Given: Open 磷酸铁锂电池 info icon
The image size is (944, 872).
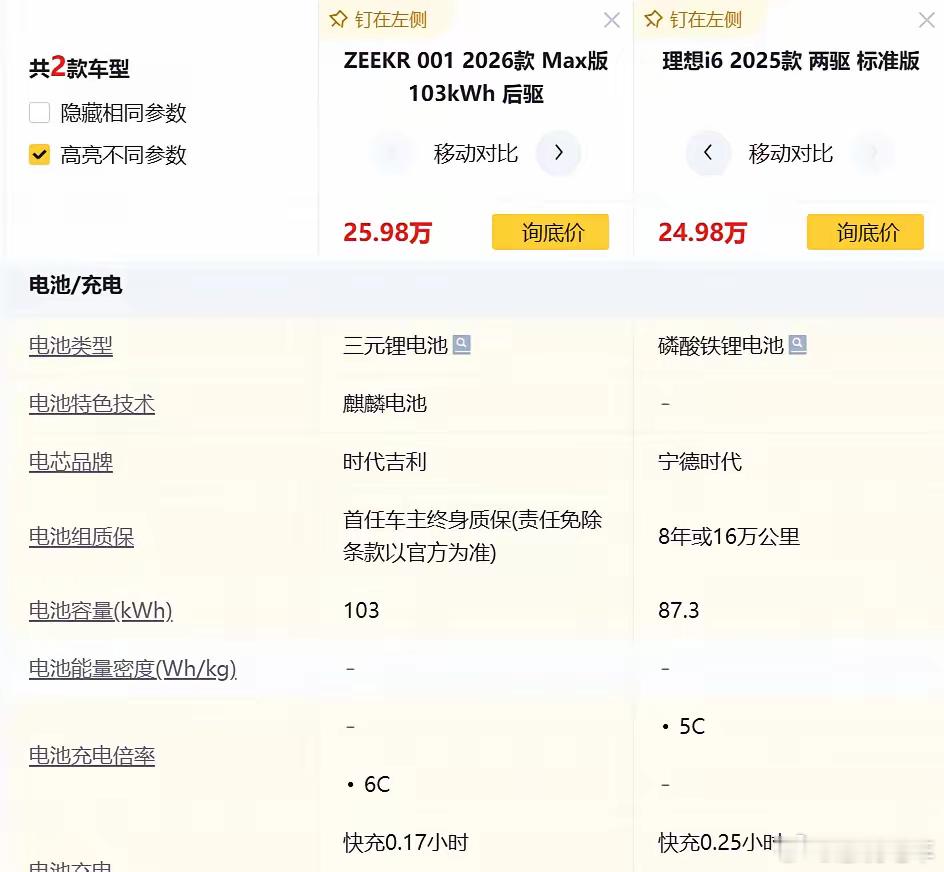Looking at the screenshot, I should coord(797,345).
